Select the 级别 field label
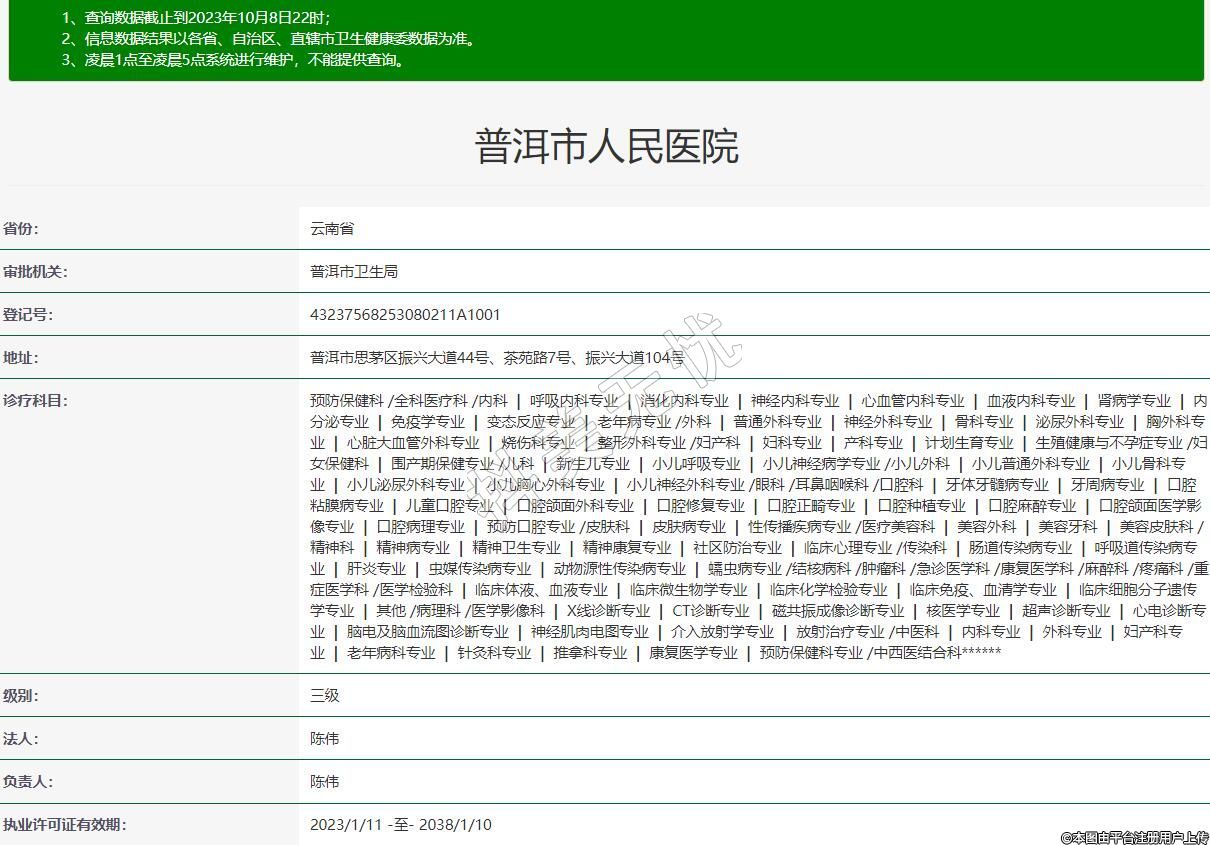 click(20, 695)
